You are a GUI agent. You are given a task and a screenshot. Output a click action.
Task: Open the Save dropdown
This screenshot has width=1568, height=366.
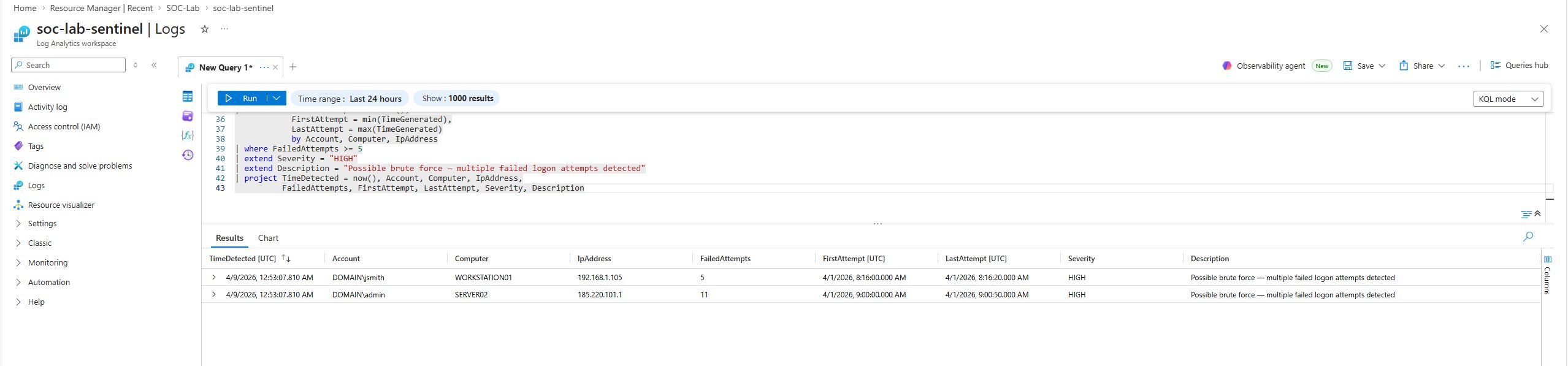click(x=1382, y=66)
